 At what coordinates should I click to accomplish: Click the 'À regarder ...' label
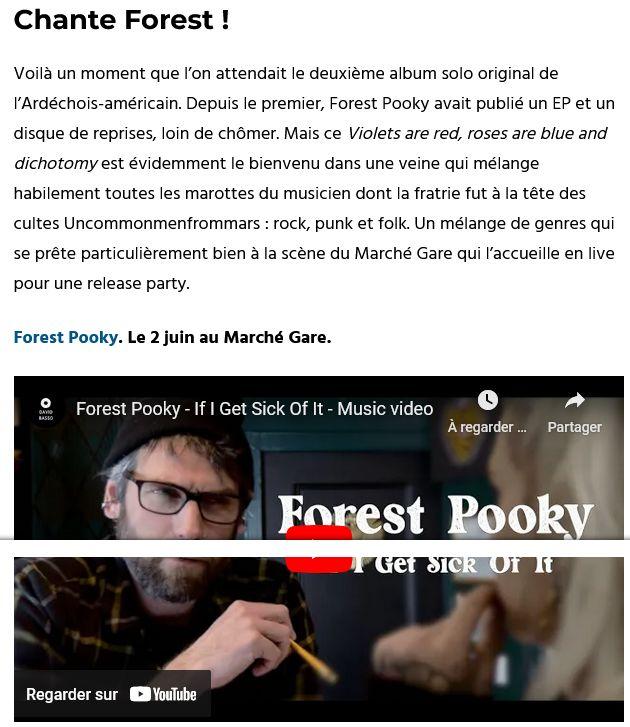[x=487, y=427]
